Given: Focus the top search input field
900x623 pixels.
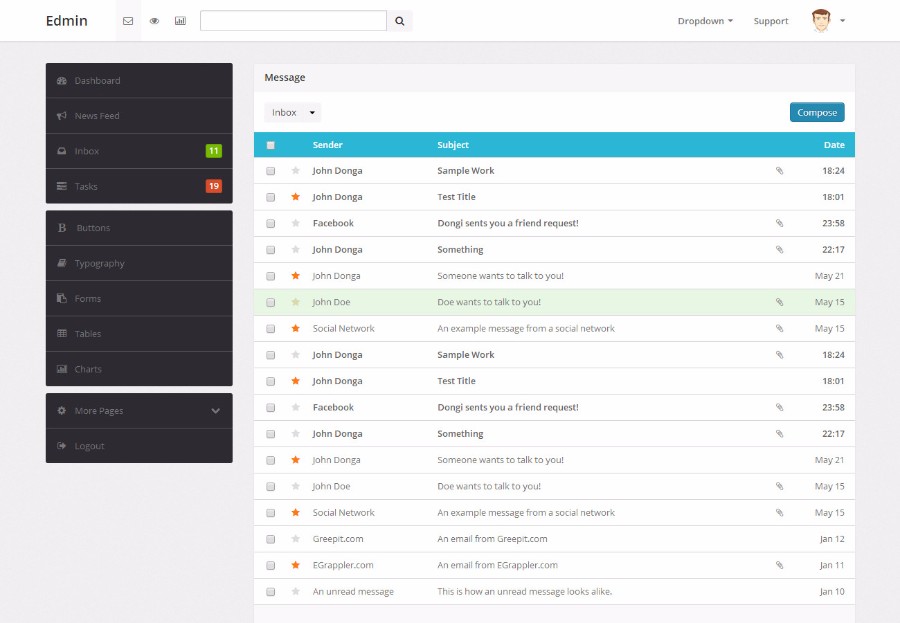Looking at the screenshot, I should tap(293, 21).
